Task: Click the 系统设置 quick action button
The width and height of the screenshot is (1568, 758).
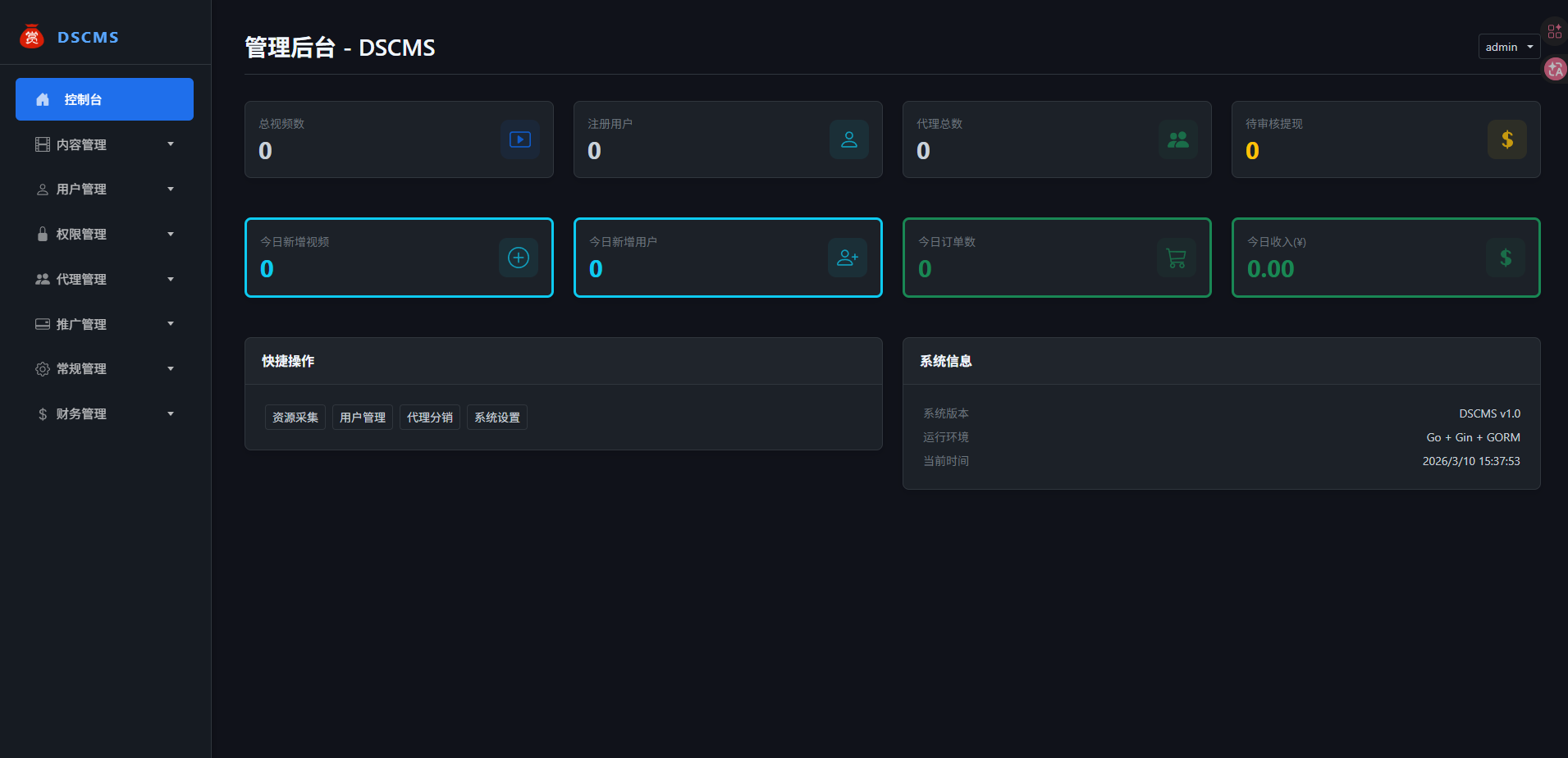Action: click(x=496, y=418)
